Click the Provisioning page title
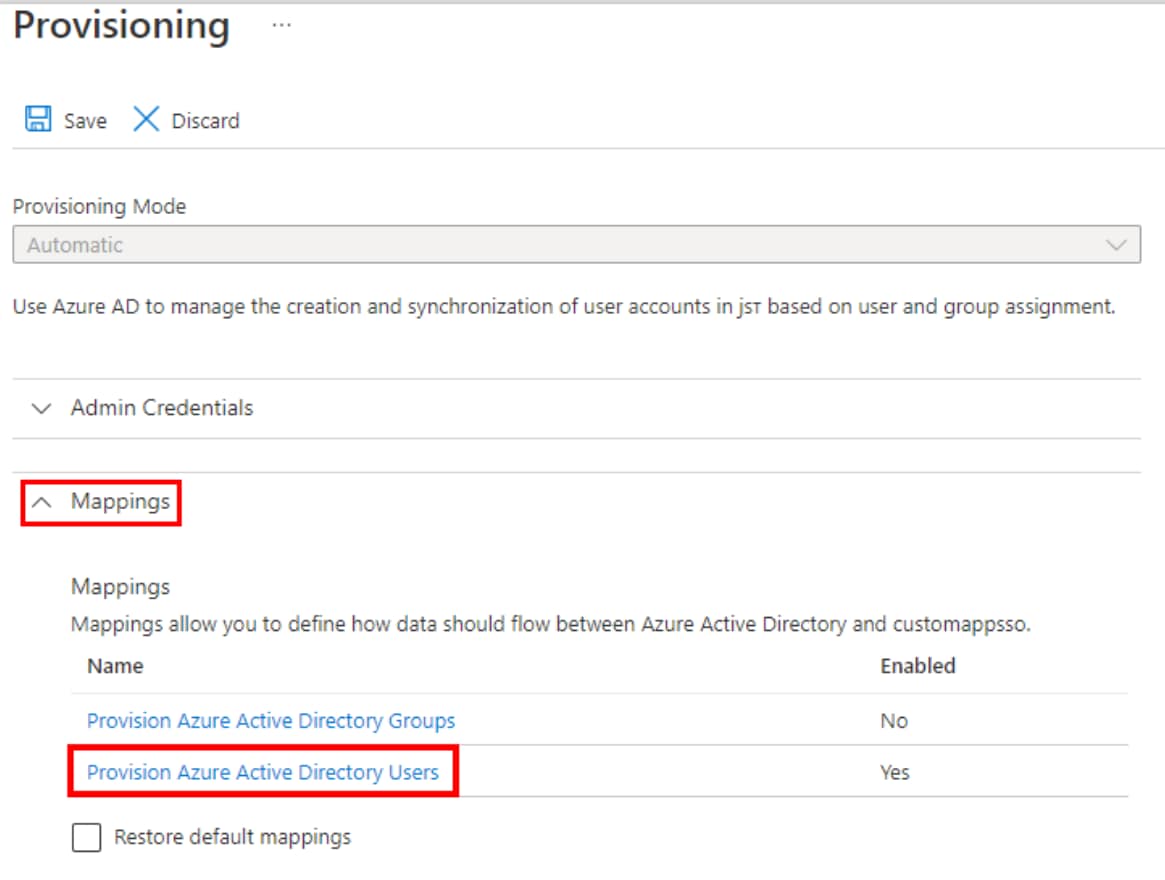 click(121, 26)
